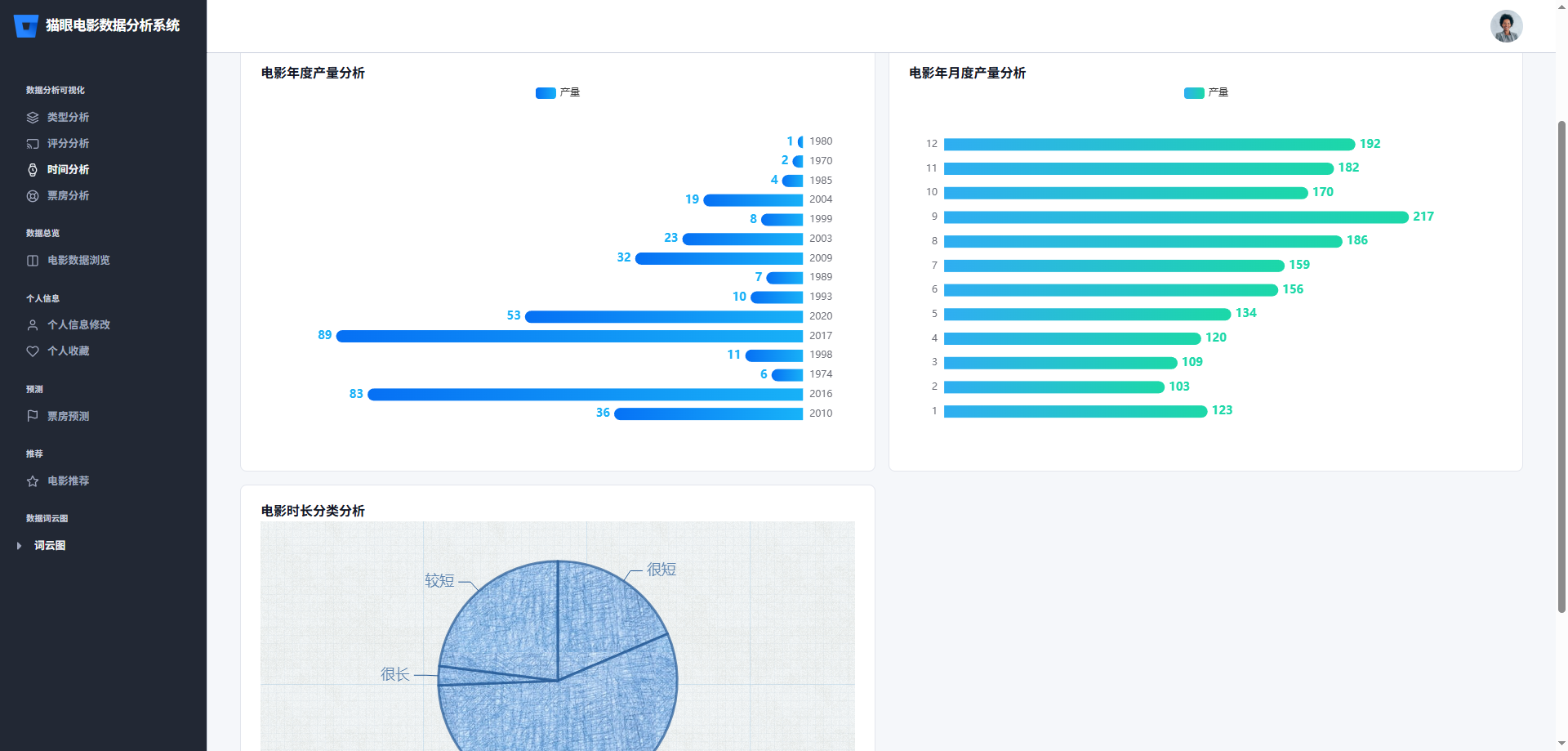The width and height of the screenshot is (1568, 751).
Task: Click the columns icon beside 电影数据浏览
Action: (33, 261)
